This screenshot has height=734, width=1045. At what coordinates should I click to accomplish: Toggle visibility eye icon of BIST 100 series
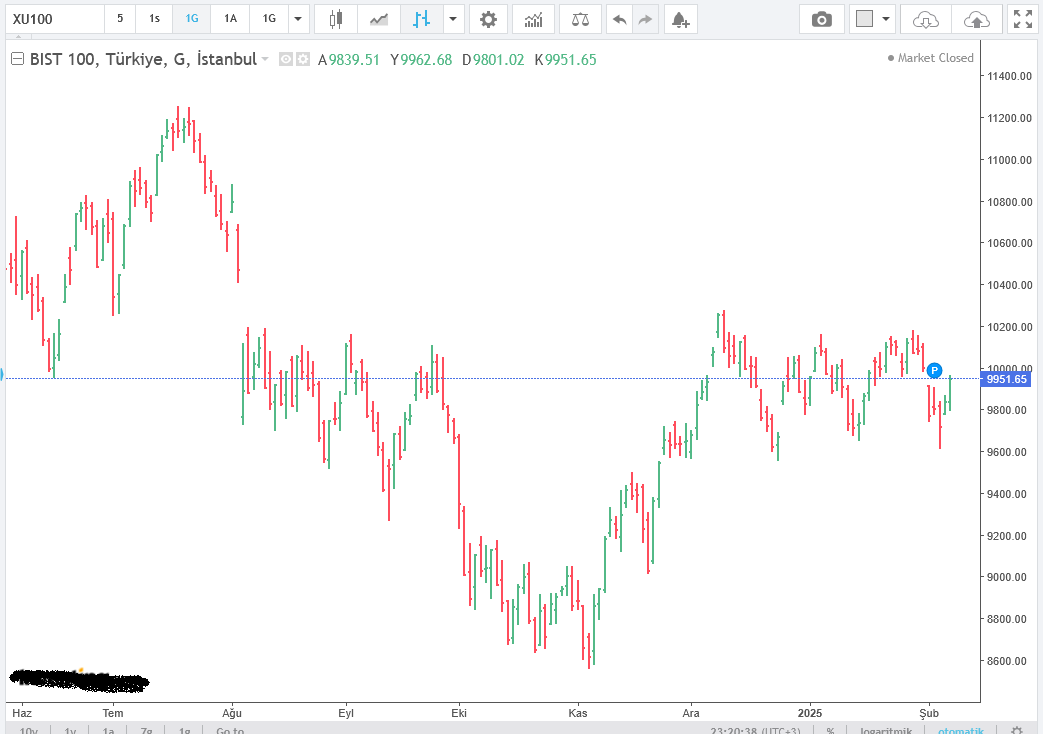(286, 60)
